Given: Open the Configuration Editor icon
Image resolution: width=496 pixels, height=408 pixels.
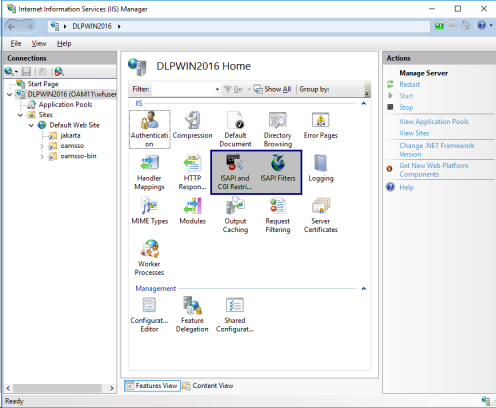Looking at the screenshot, I should point(149,315).
